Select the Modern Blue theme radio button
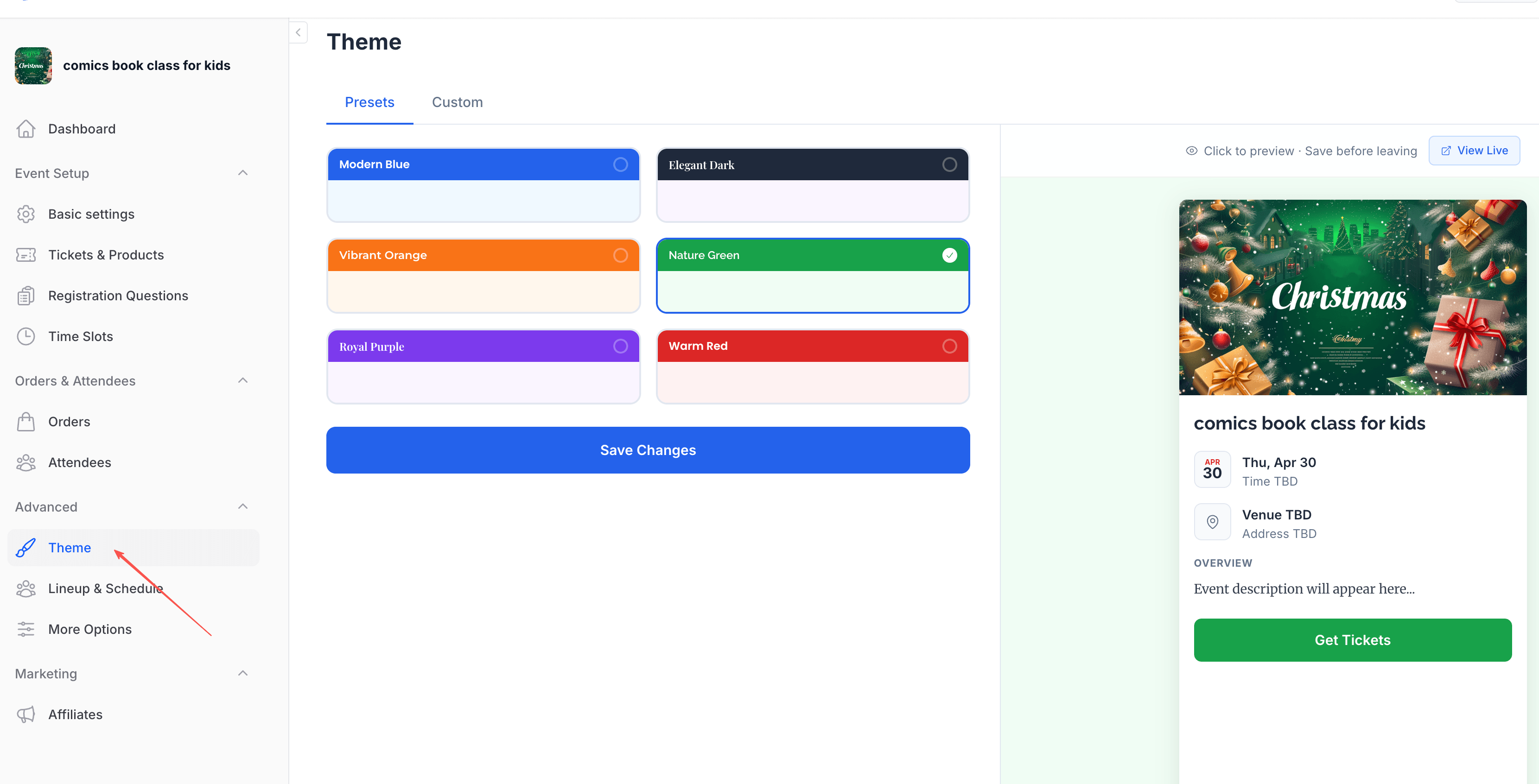The height and width of the screenshot is (784, 1539). point(620,164)
